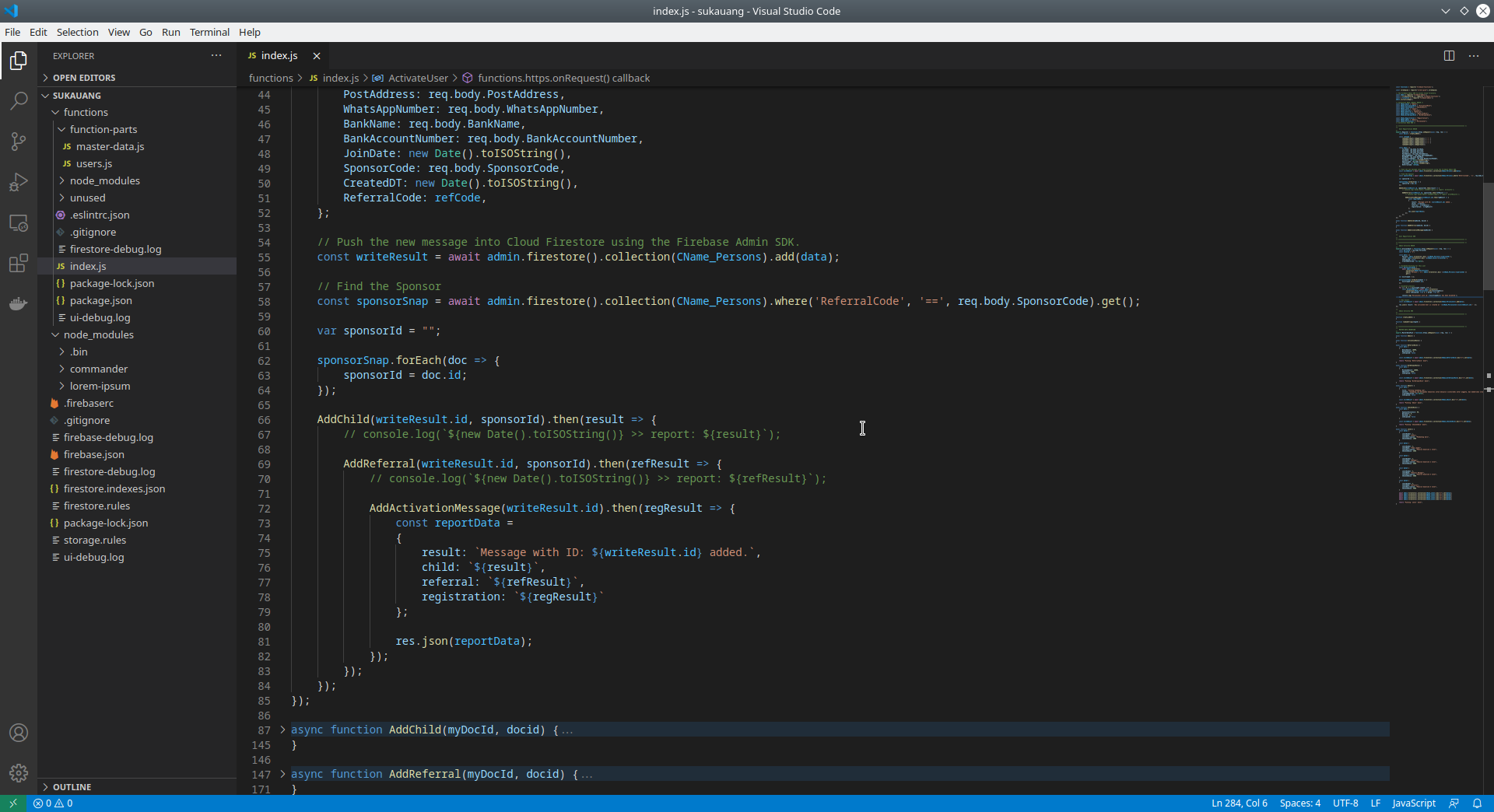Expand the lorem-ipsum folder
Viewport: 1494px width, 812px height.
137,387
